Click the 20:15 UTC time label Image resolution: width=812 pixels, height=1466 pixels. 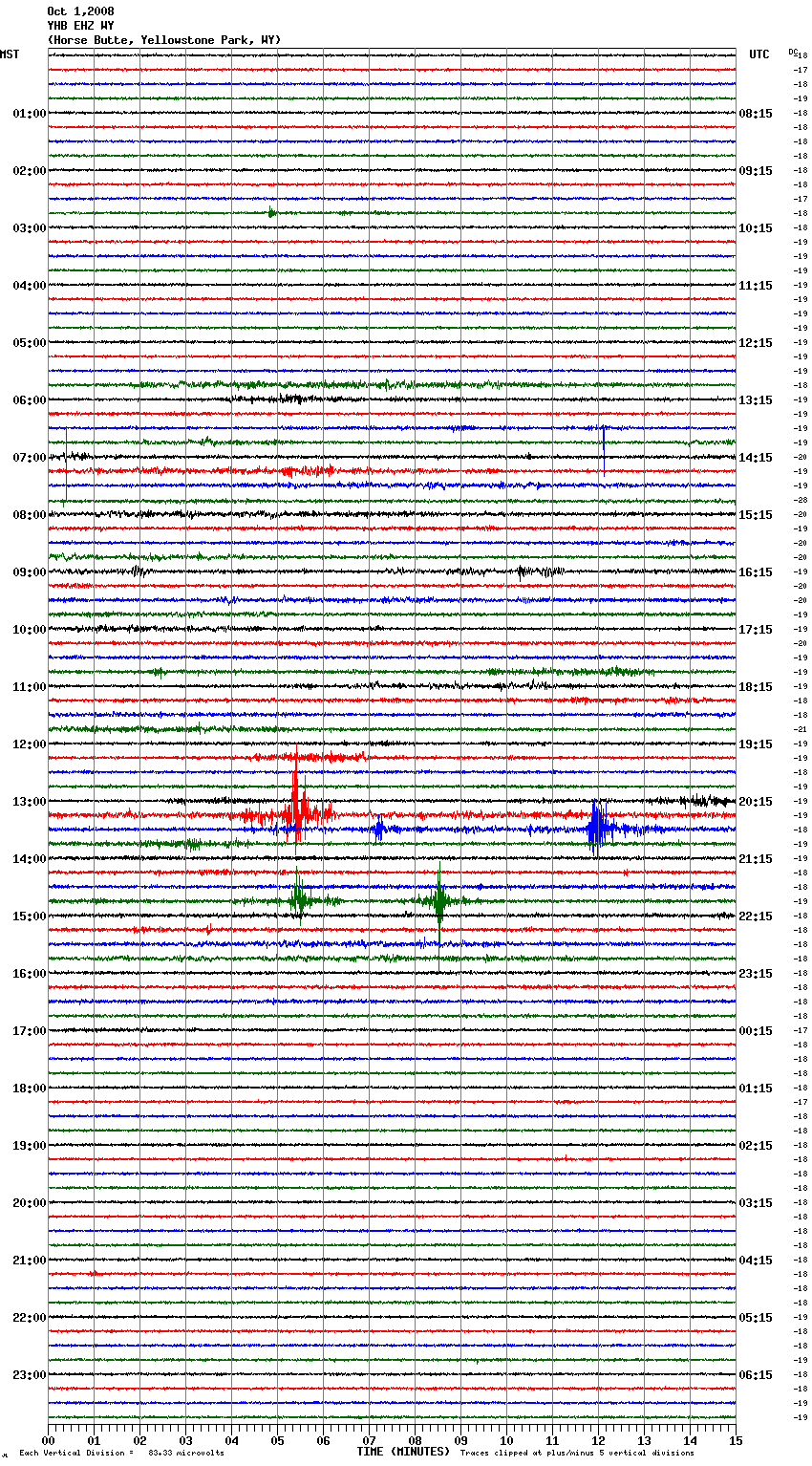tap(756, 802)
